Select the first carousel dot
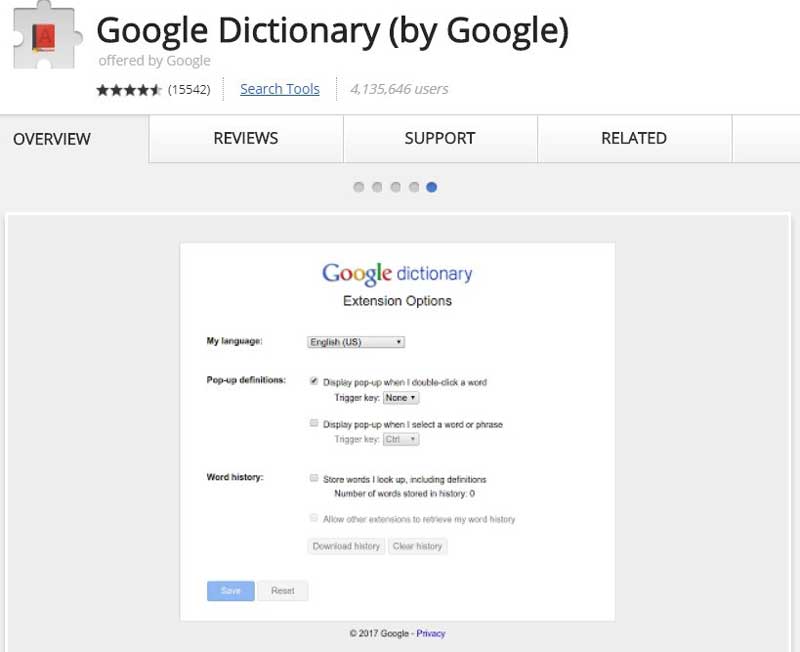Screen dimensions: 800x652 tap(359, 187)
